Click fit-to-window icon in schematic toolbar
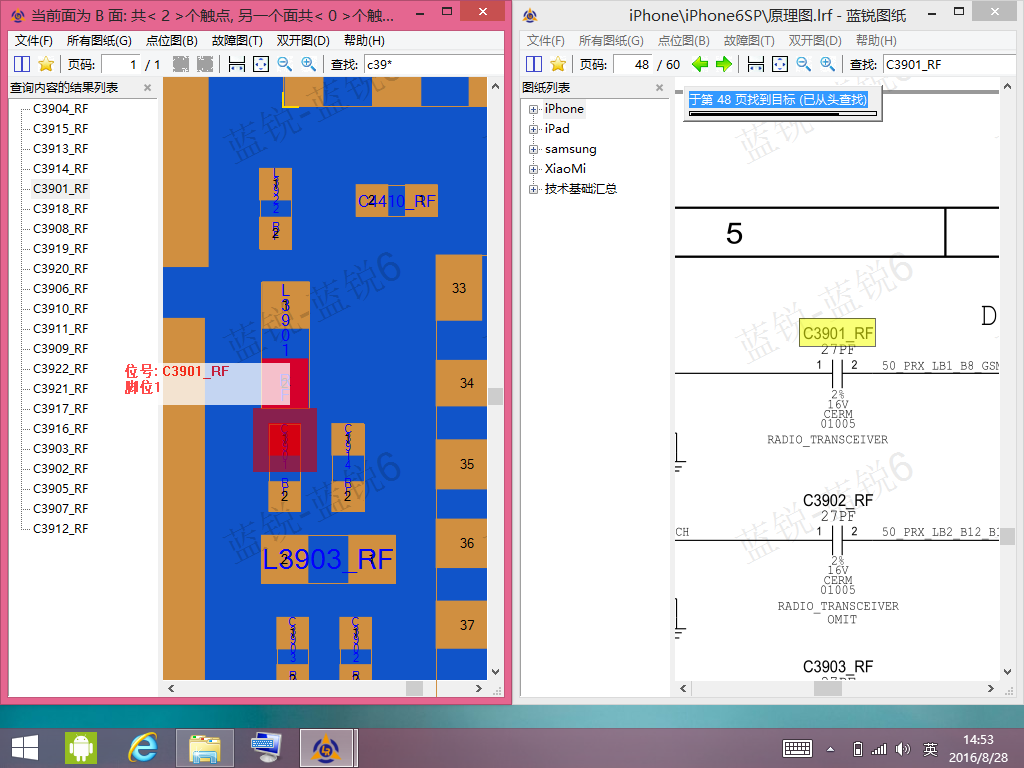Screen dimensions: 1024x768 (x=780, y=64)
